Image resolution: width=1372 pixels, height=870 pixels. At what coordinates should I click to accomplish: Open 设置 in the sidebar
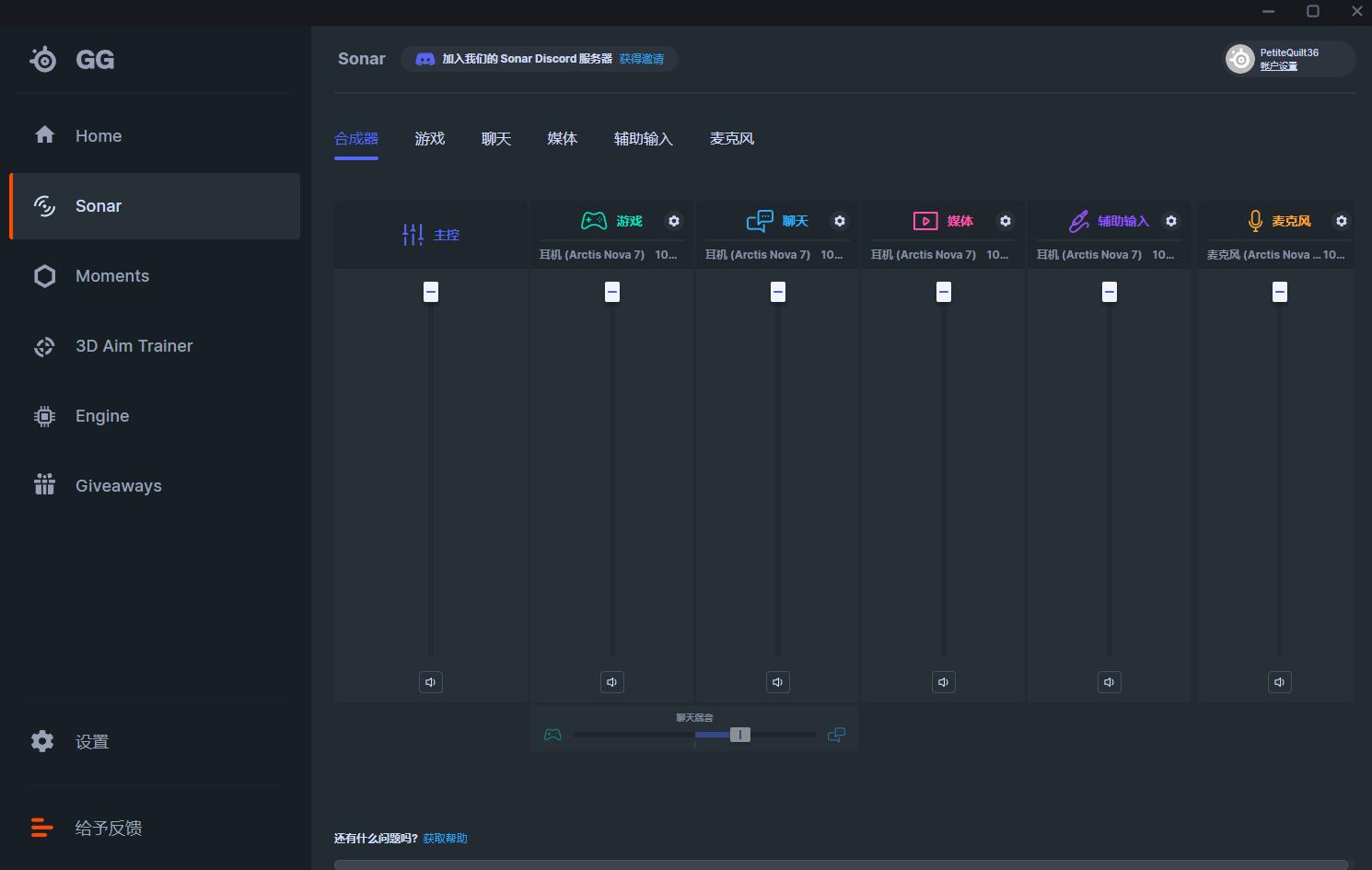[x=91, y=742]
